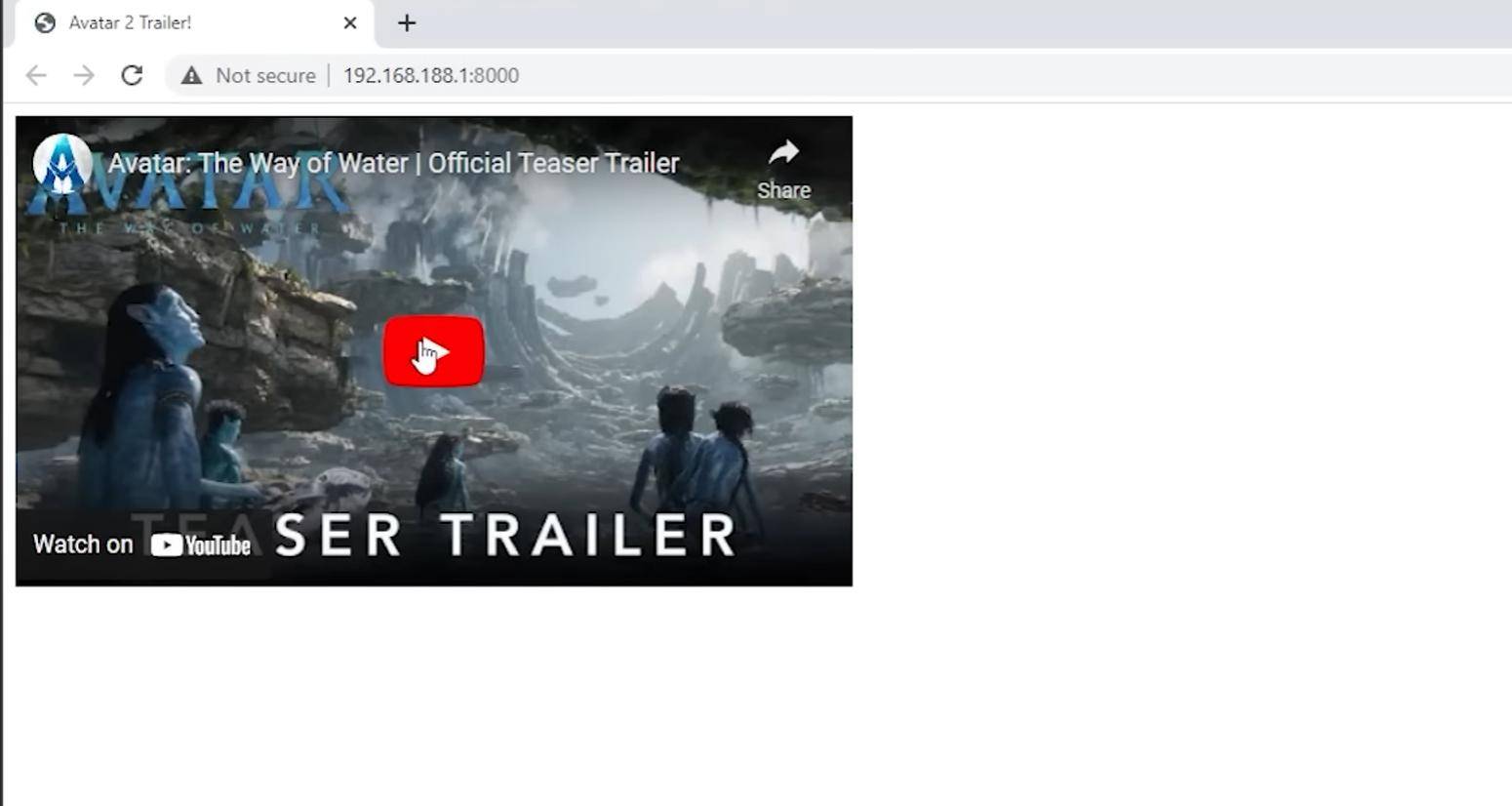Reload the current page
Image resolution: width=1512 pixels, height=806 pixels.
[x=132, y=75]
